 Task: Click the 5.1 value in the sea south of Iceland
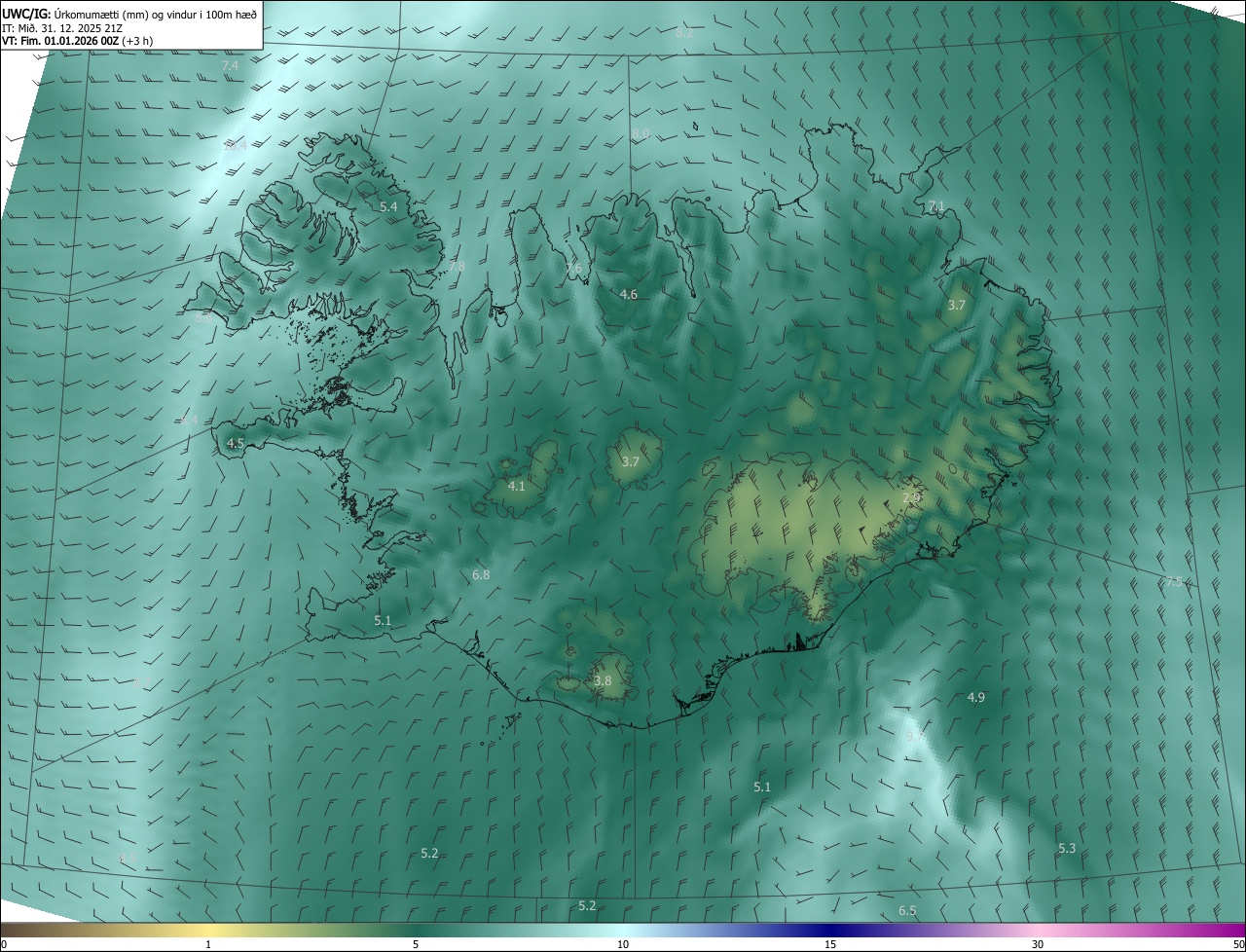coord(762,787)
